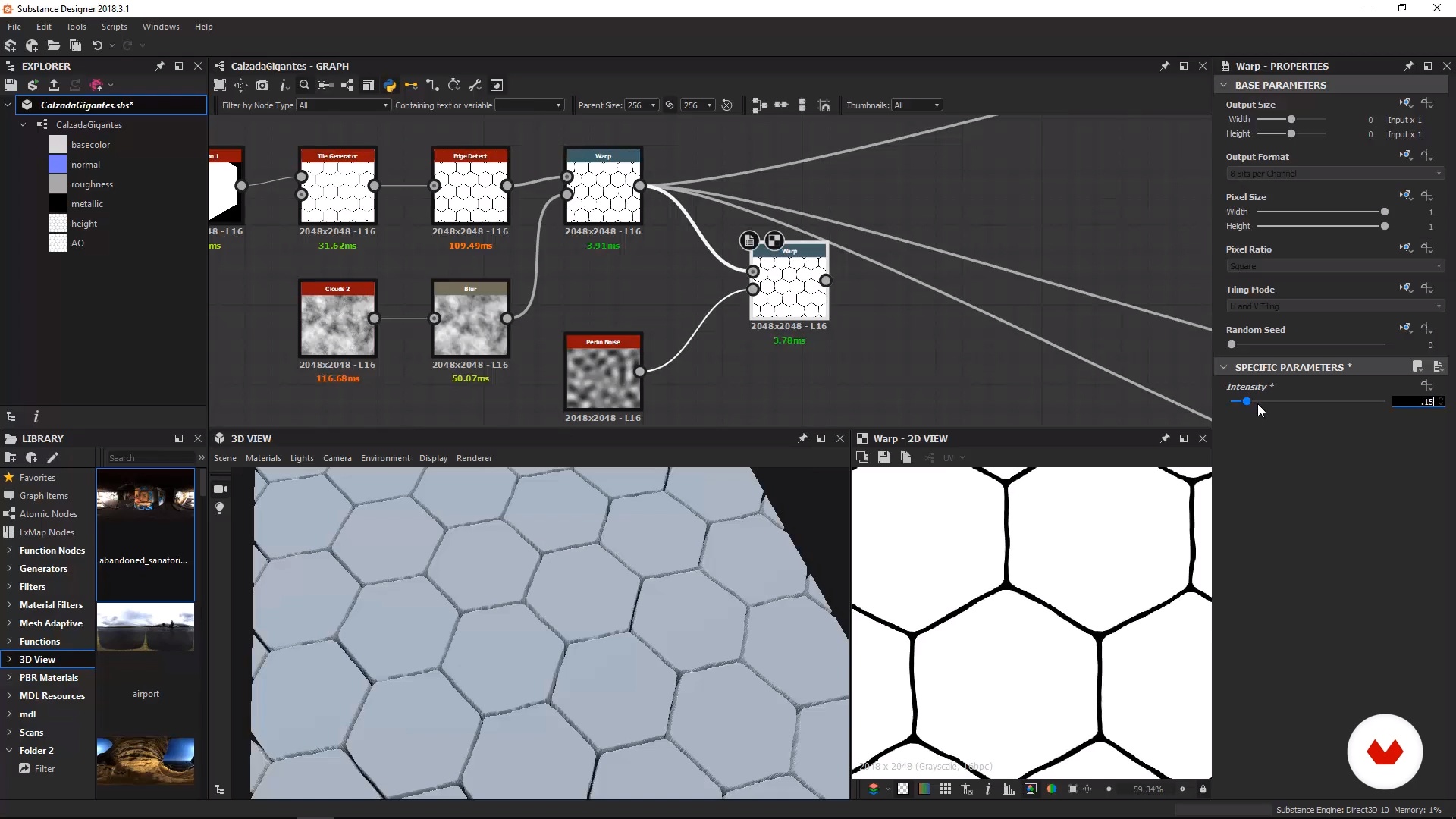Open the File menu
Screen dimensions: 1456x819
(x=14, y=27)
